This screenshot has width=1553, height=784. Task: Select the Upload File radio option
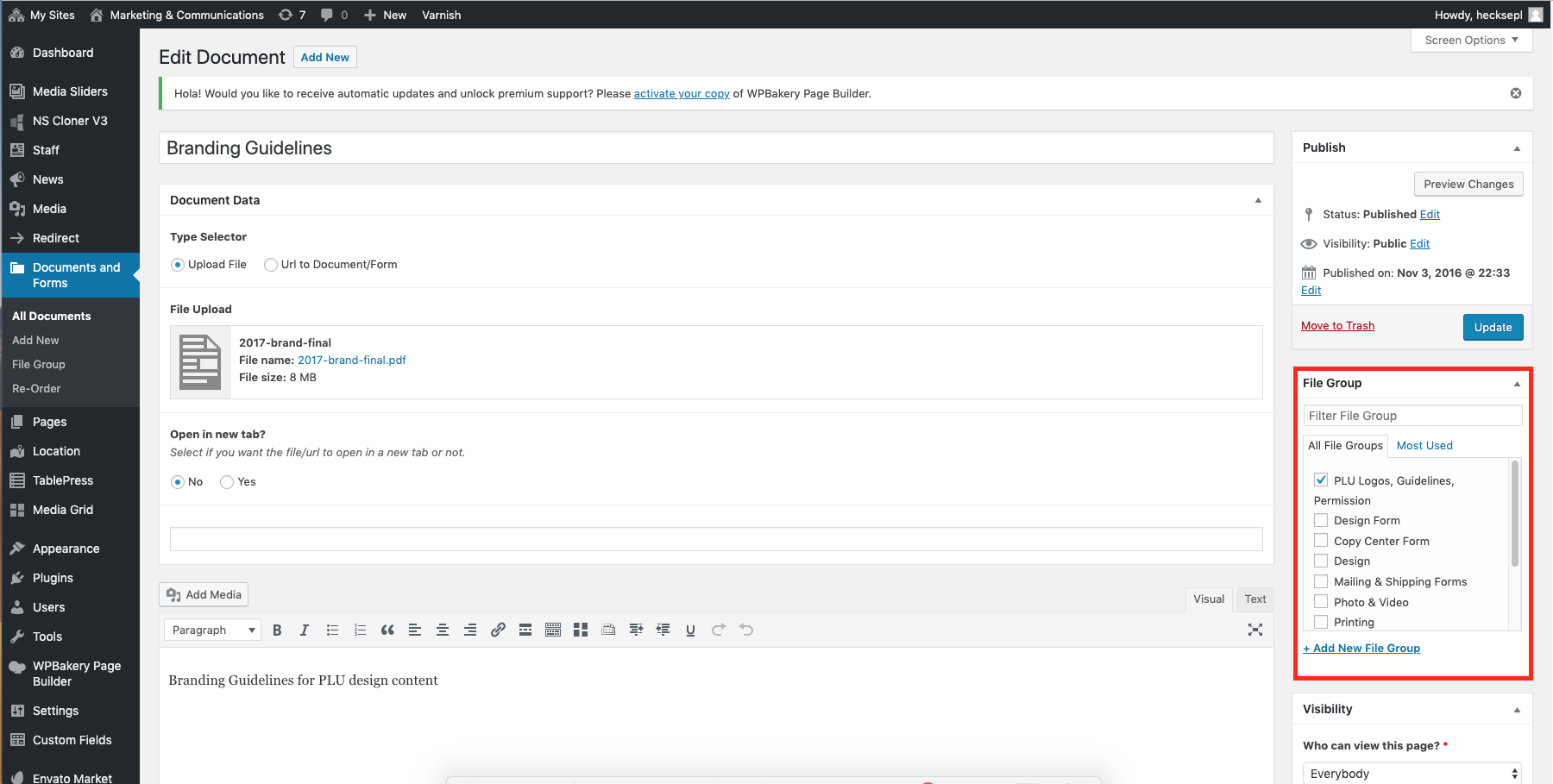[178, 265]
